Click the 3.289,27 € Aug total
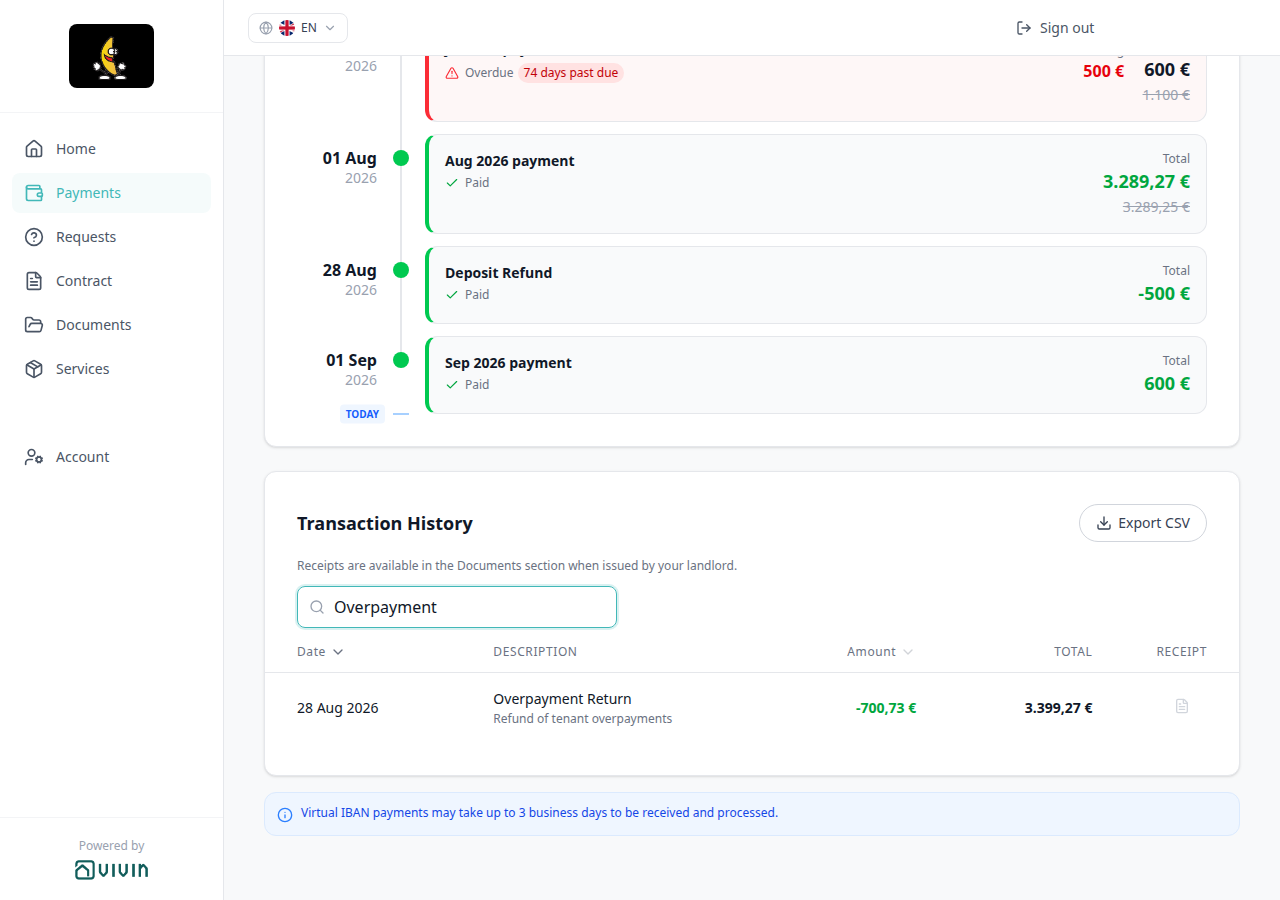Viewport: 1280px width, 900px height. pos(1146,182)
